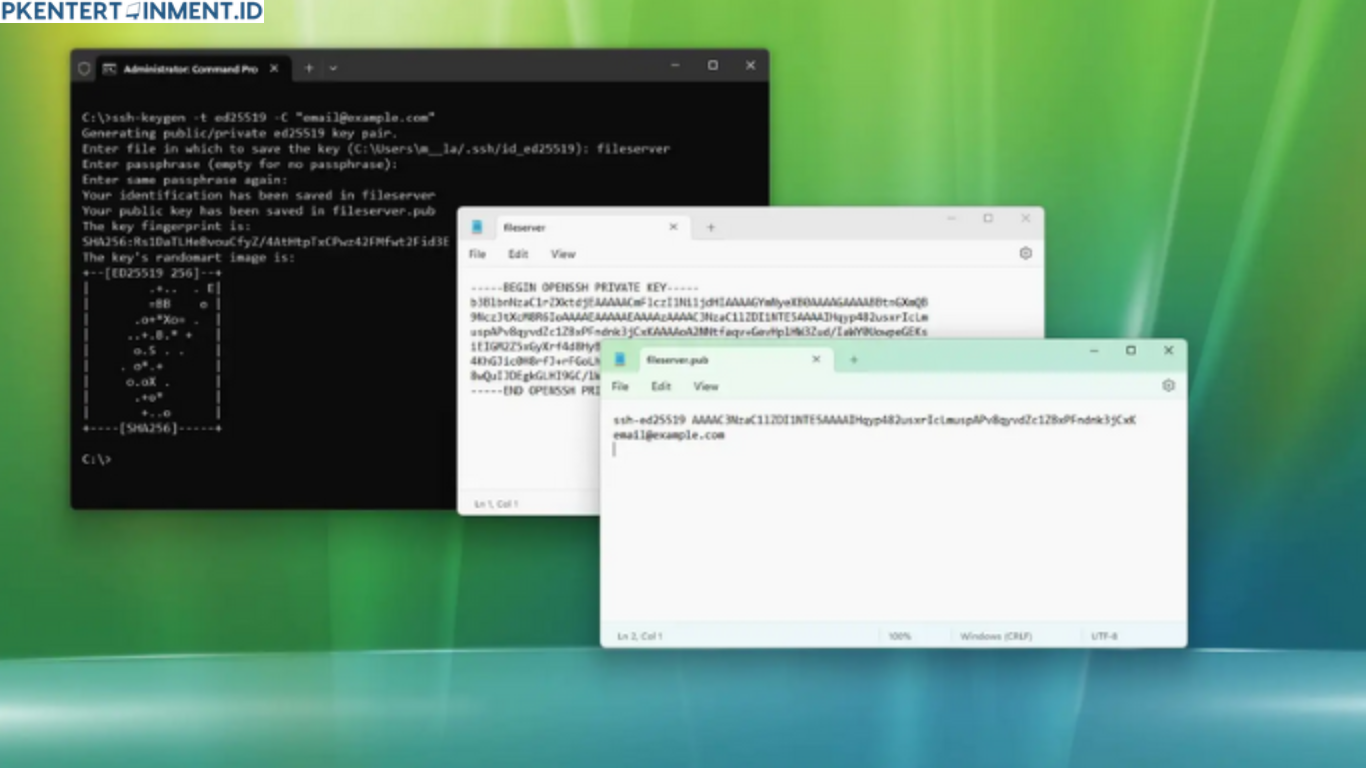Close the fileserver tab
1366x768 pixels.
pyautogui.click(x=673, y=227)
